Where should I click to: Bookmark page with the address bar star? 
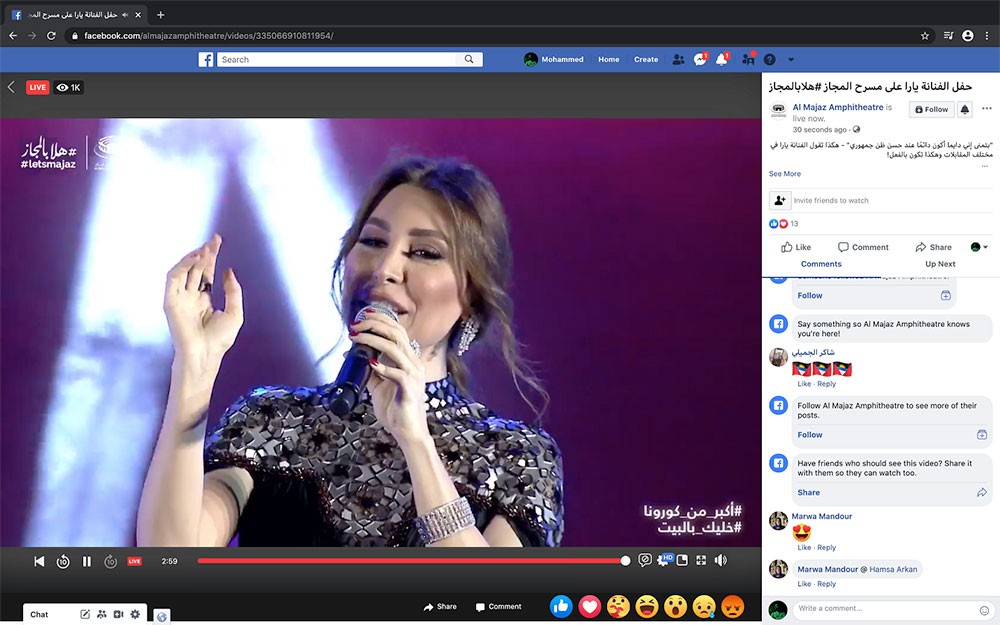(925, 36)
